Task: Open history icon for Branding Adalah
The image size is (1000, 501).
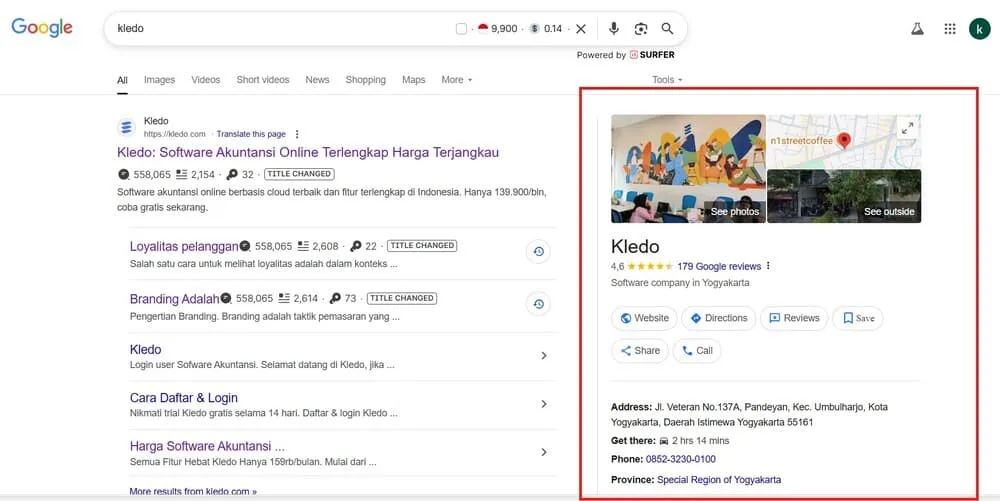Action: coord(538,304)
